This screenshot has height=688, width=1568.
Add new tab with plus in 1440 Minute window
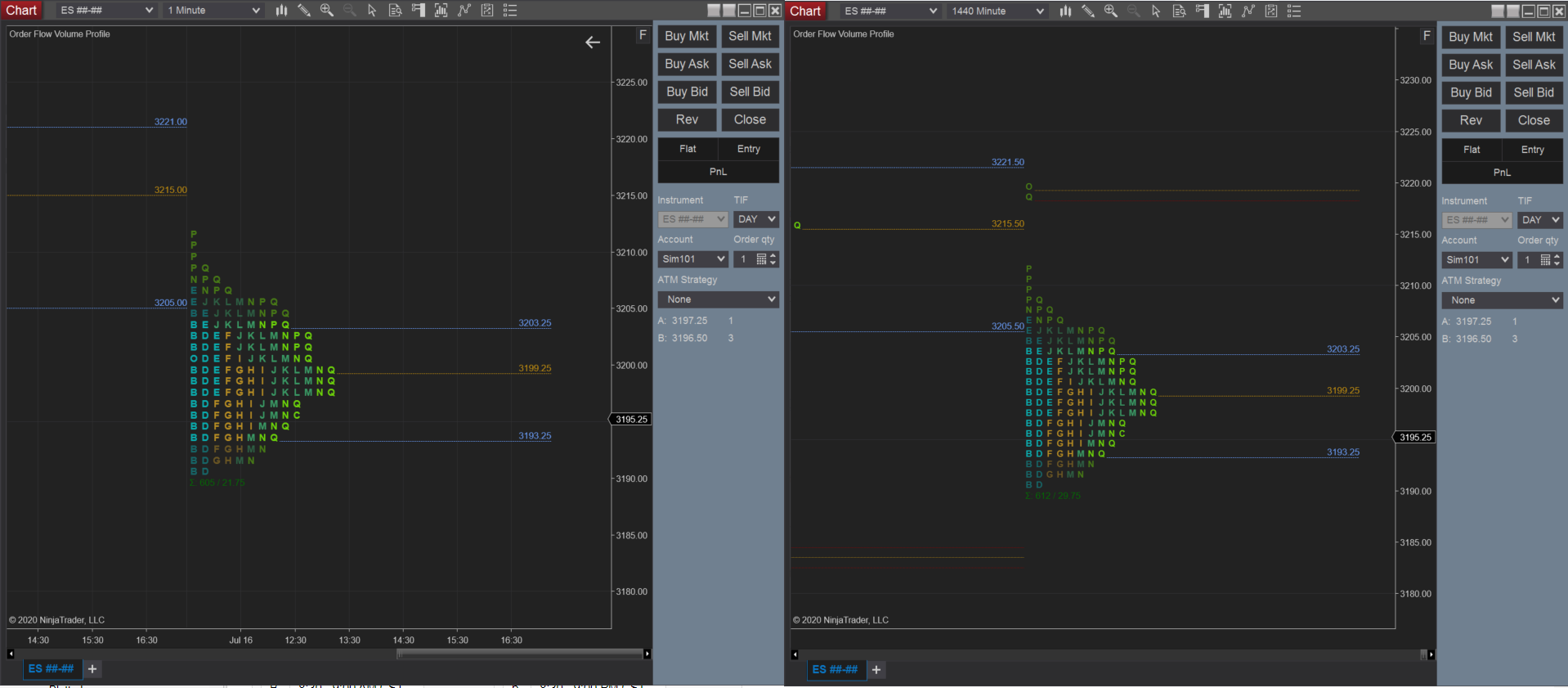876,670
